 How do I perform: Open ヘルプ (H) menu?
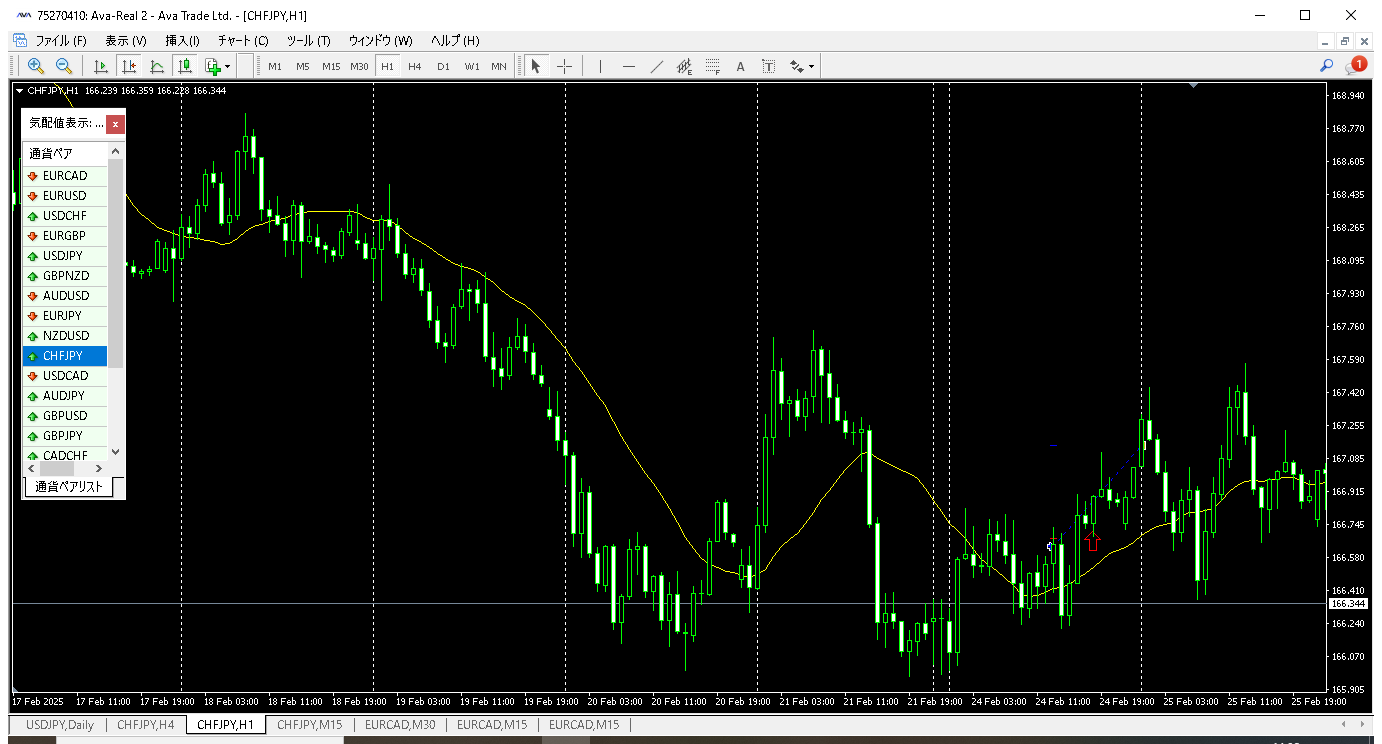tap(455, 41)
